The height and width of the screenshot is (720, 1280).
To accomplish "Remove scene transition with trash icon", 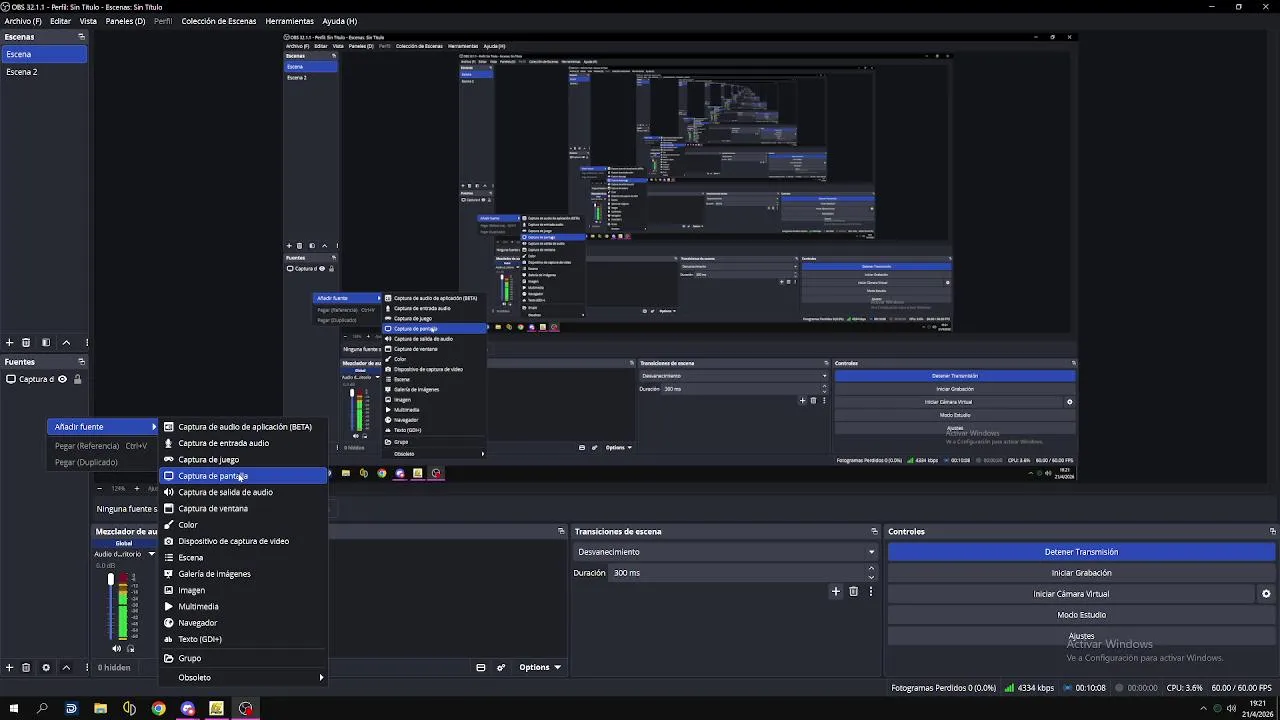I will pos(853,591).
